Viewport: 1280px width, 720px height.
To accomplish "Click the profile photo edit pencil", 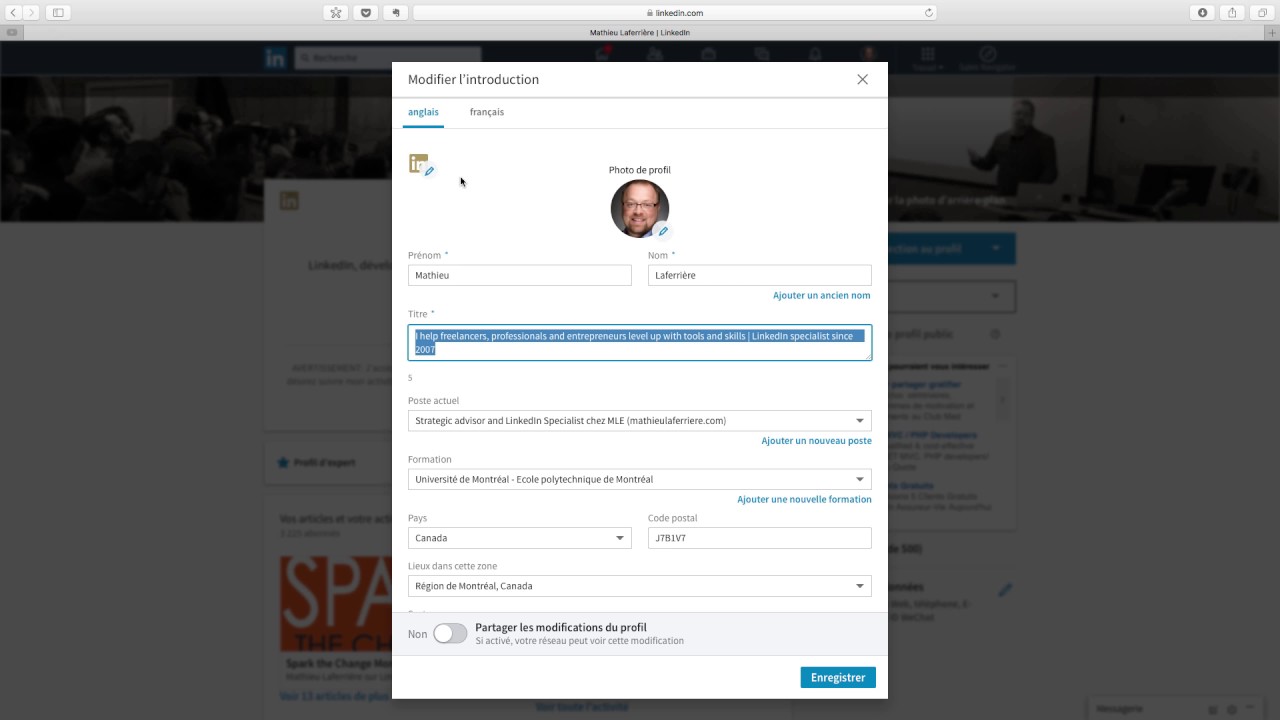I will pos(662,231).
